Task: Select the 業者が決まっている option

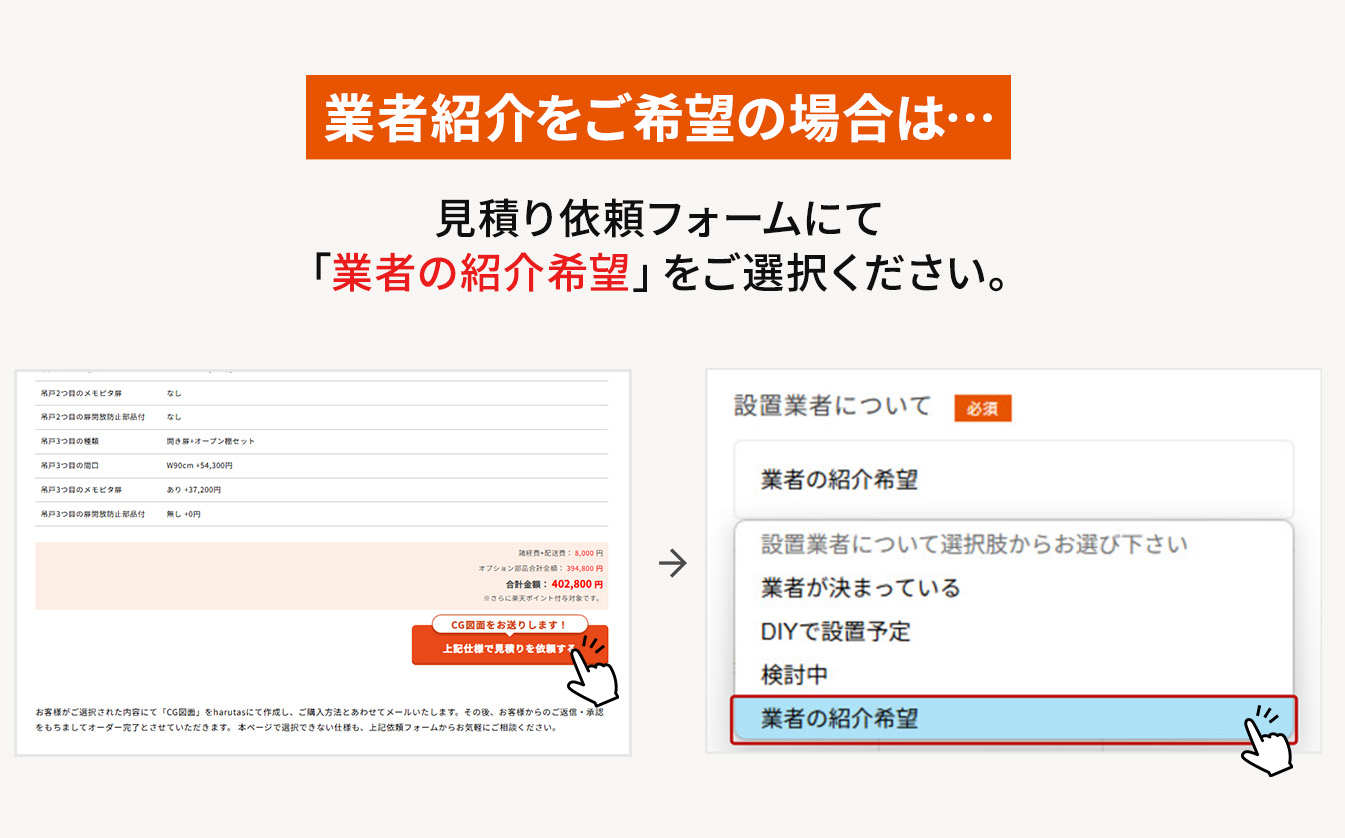Action: point(860,588)
